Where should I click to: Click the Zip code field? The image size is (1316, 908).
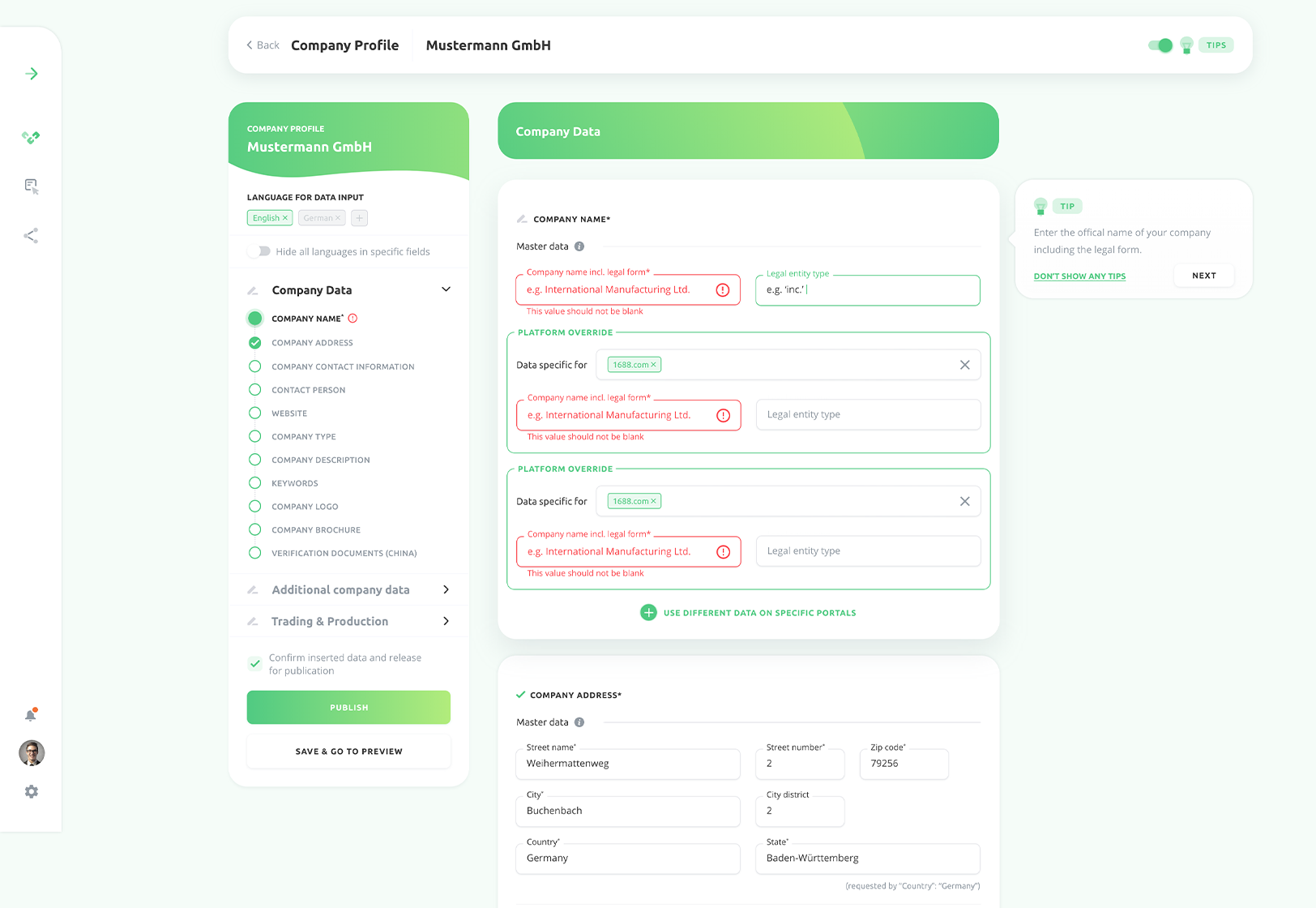click(904, 764)
